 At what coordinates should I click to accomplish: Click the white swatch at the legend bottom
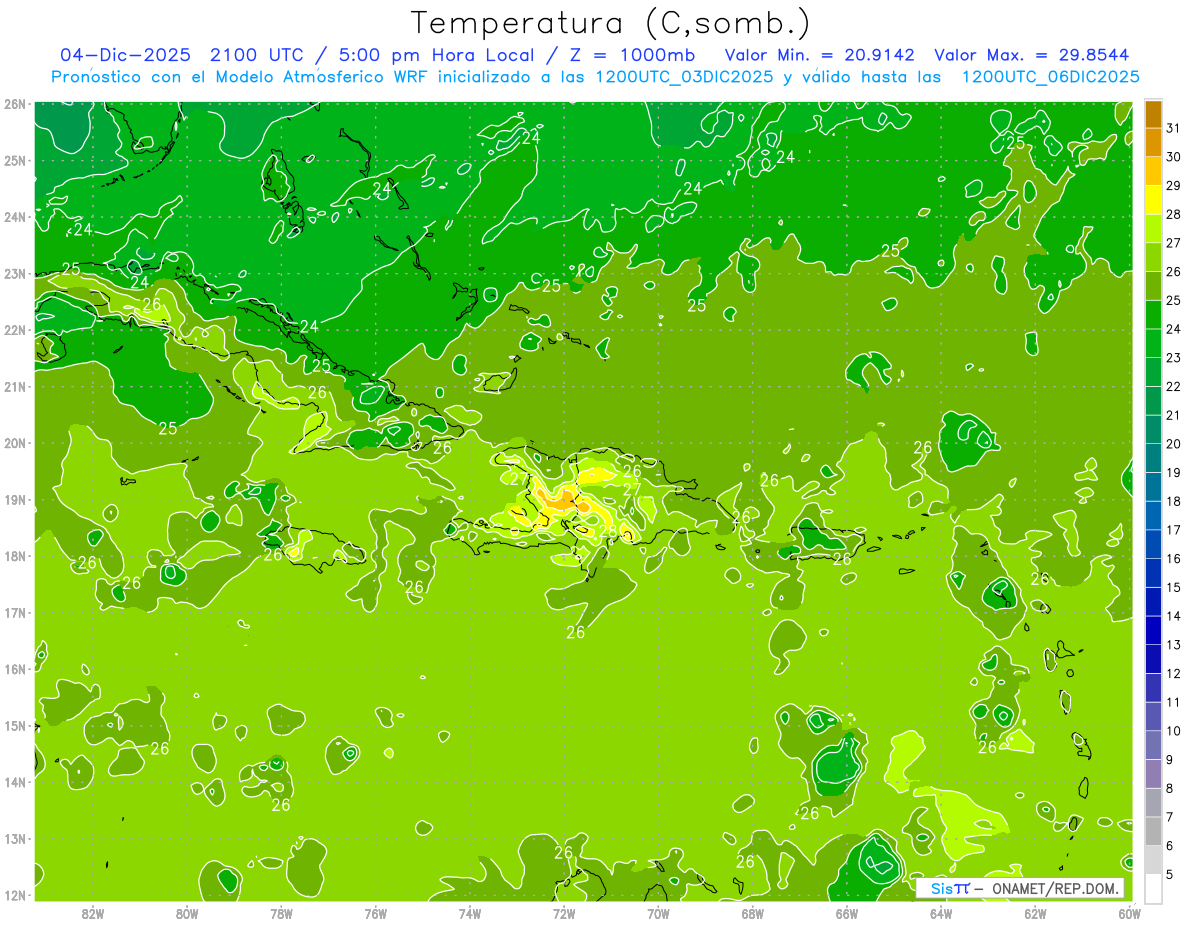coord(1153,887)
